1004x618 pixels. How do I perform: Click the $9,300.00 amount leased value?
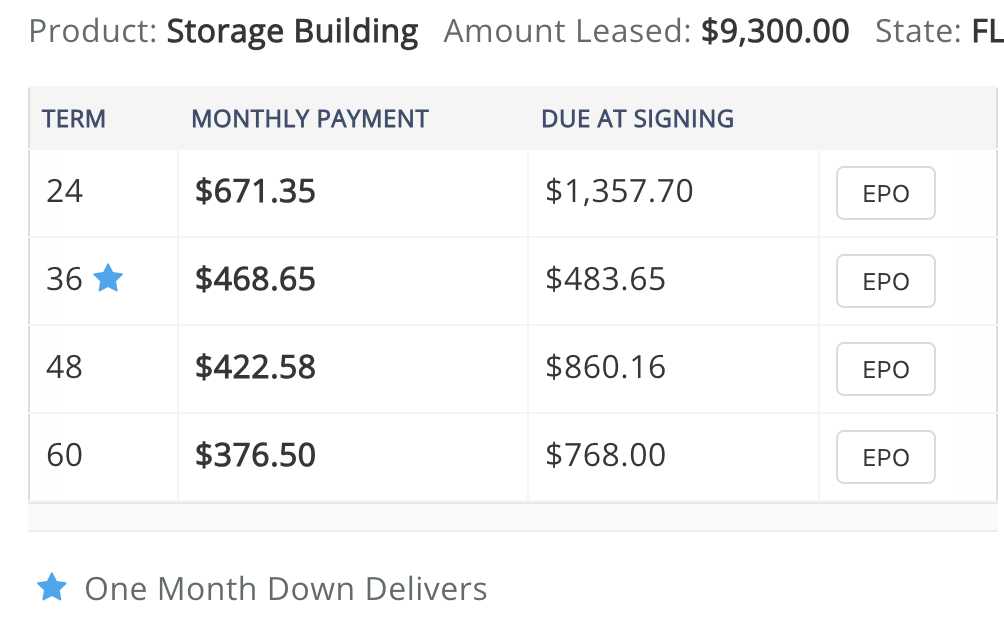tap(775, 31)
